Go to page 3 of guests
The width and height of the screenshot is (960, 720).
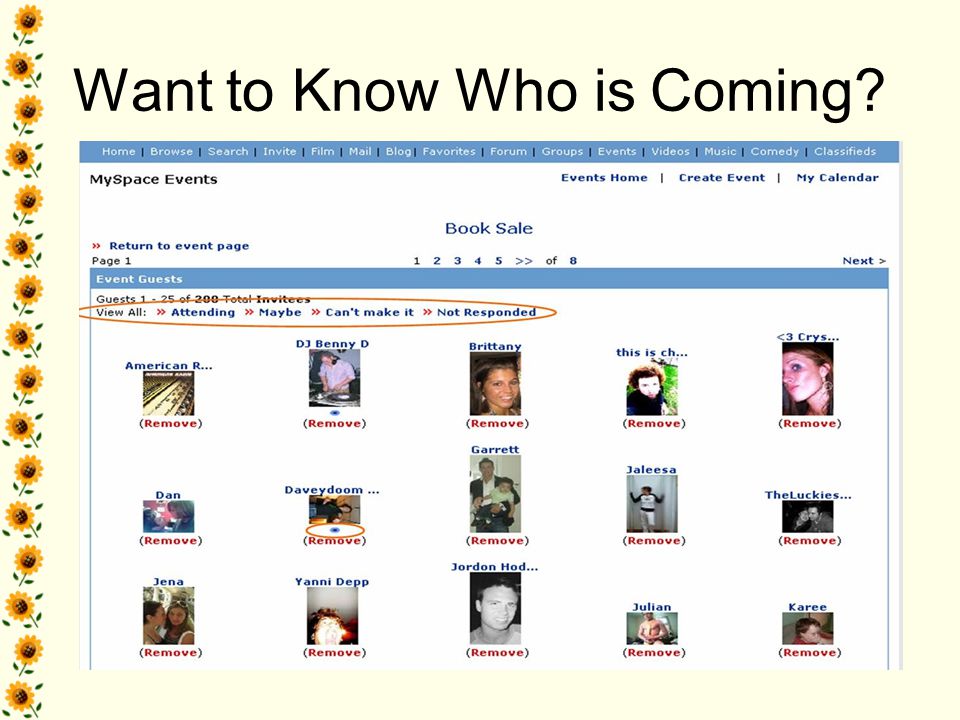(x=457, y=261)
